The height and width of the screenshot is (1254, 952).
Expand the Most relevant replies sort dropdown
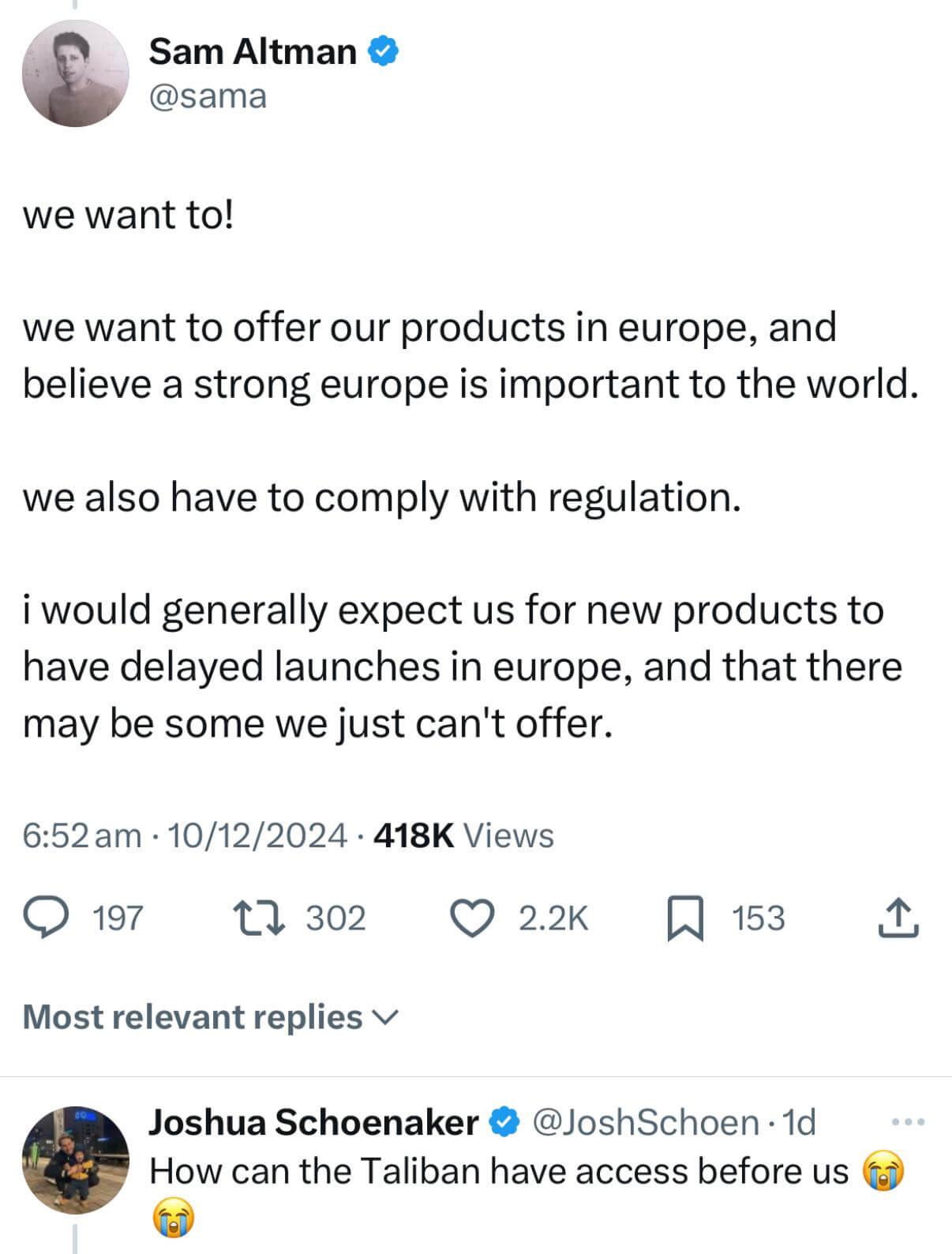point(193,1016)
